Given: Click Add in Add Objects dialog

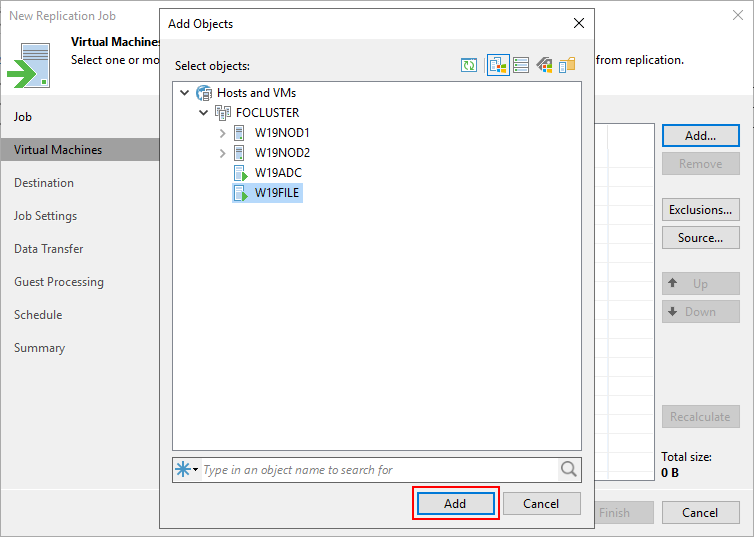Looking at the screenshot, I should 455,503.
